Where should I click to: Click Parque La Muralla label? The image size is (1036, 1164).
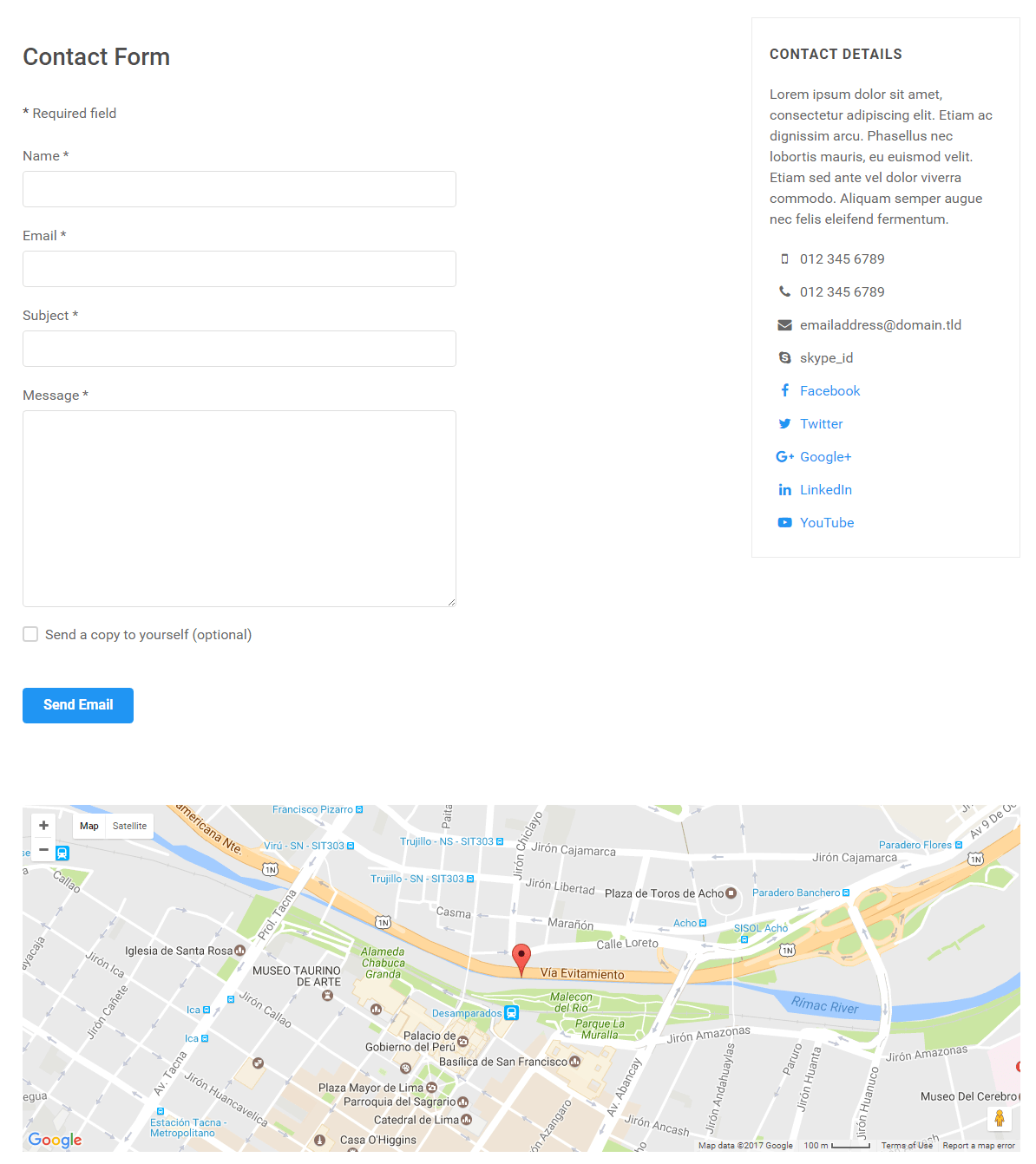600,1030
